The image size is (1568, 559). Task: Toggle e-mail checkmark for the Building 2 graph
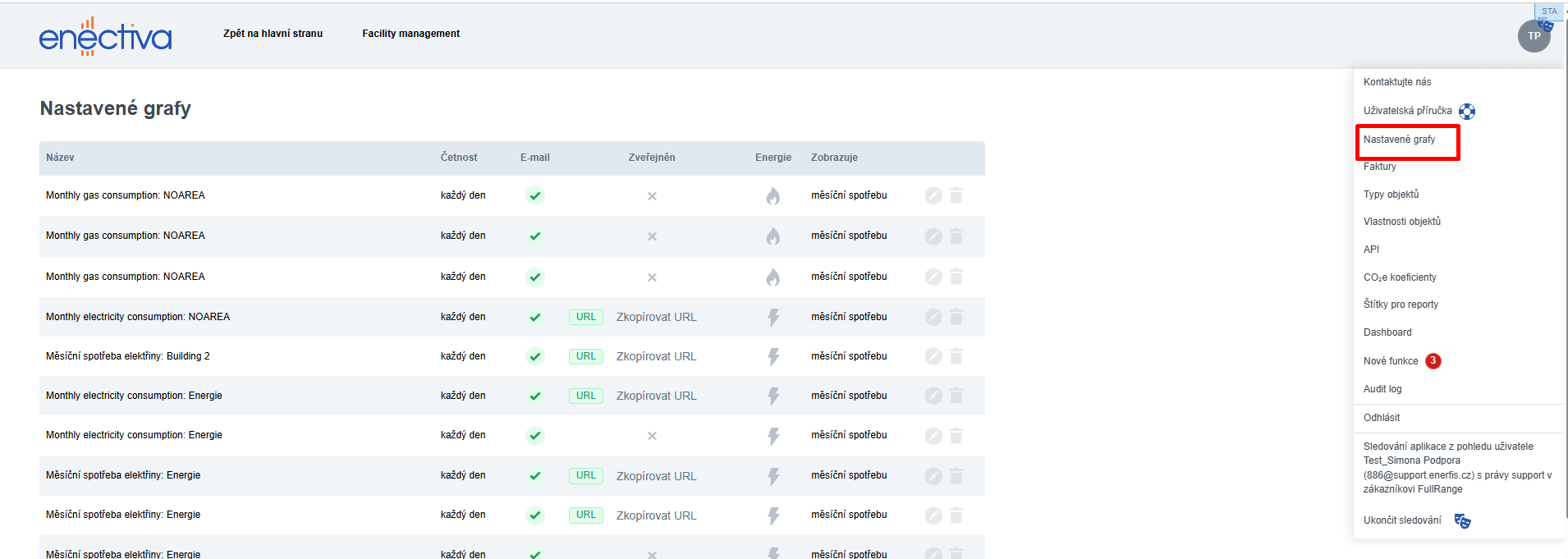click(535, 356)
